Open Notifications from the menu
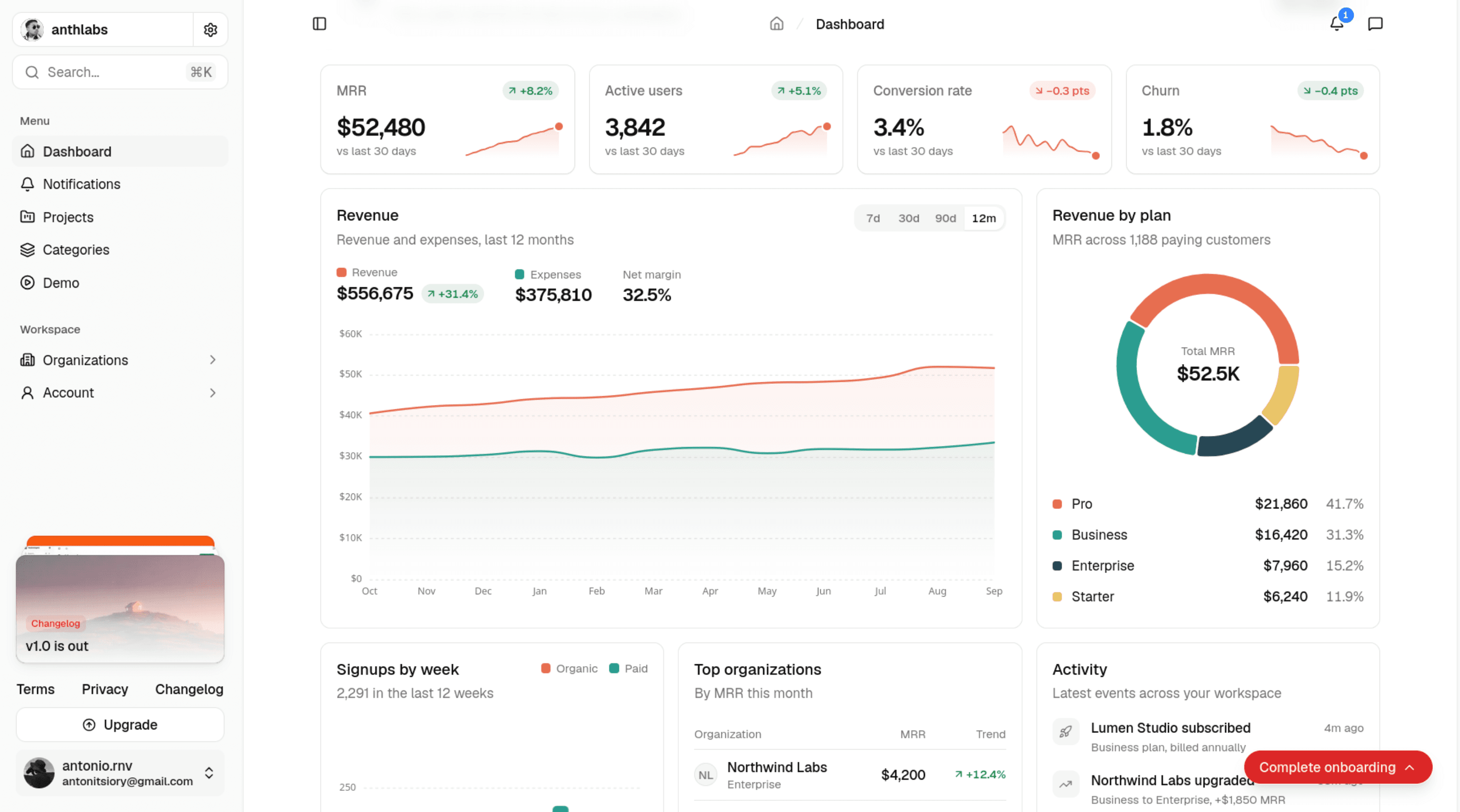 (120, 184)
